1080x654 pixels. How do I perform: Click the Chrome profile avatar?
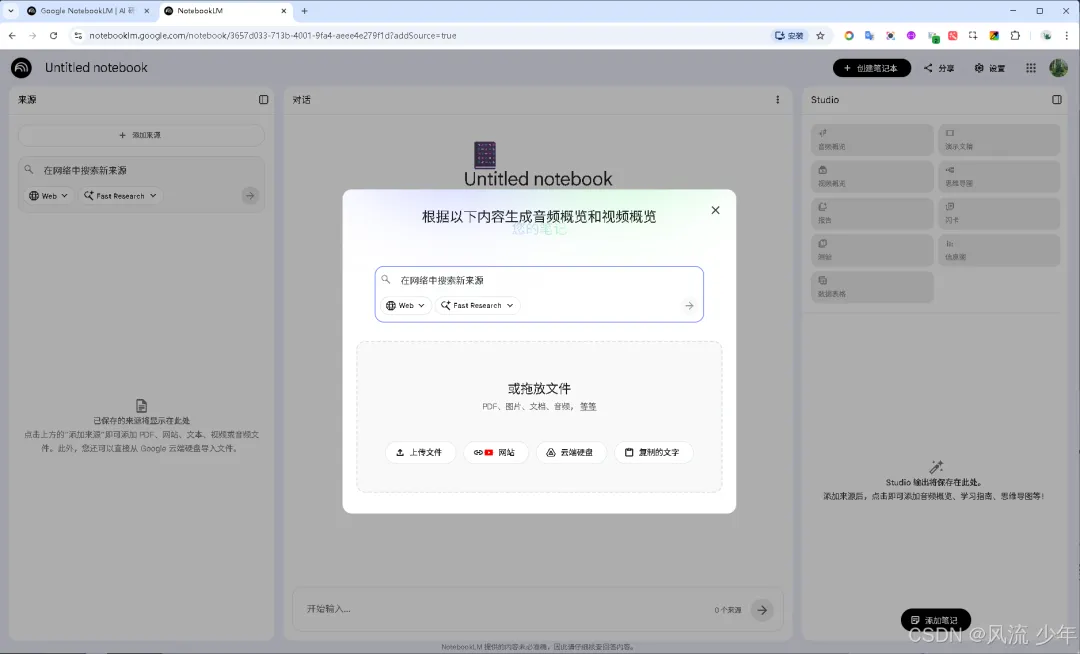pos(1046,36)
